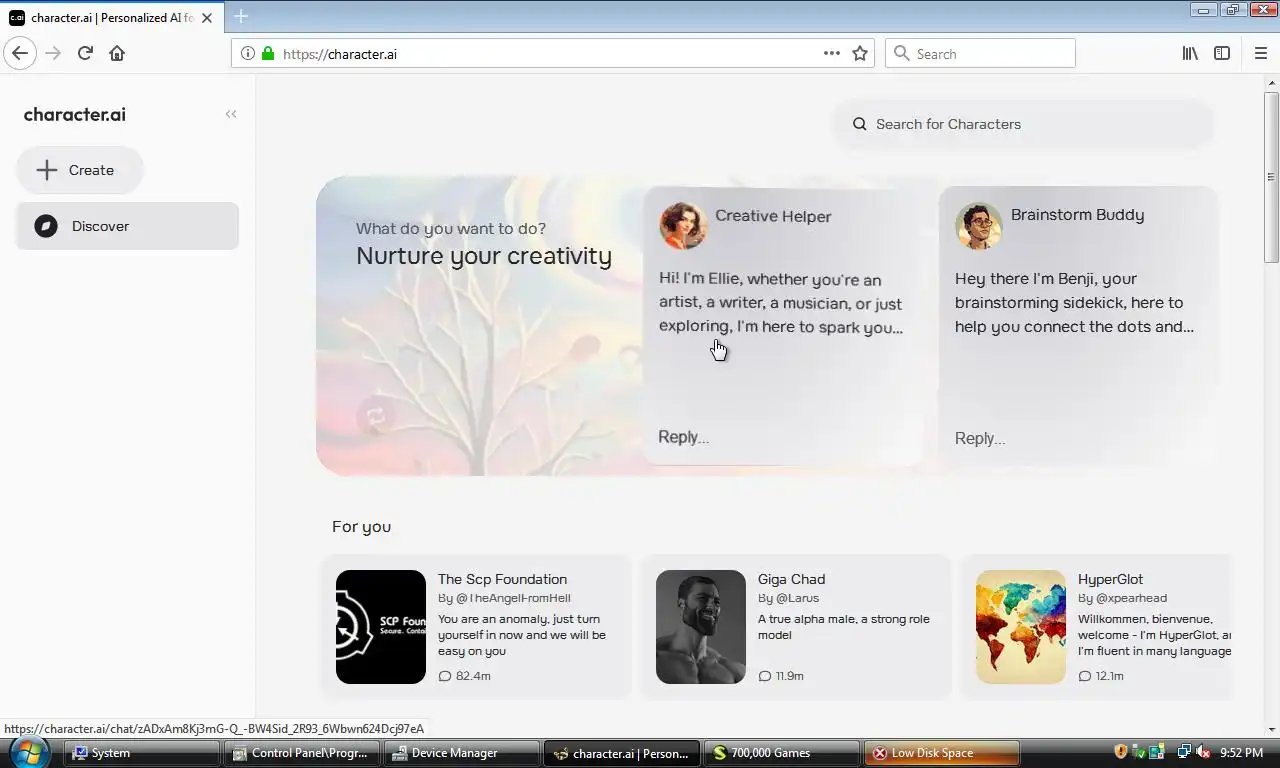Open the Windows Start button
The width and height of the screenshot is (1280, 768).
pos(28,752)
